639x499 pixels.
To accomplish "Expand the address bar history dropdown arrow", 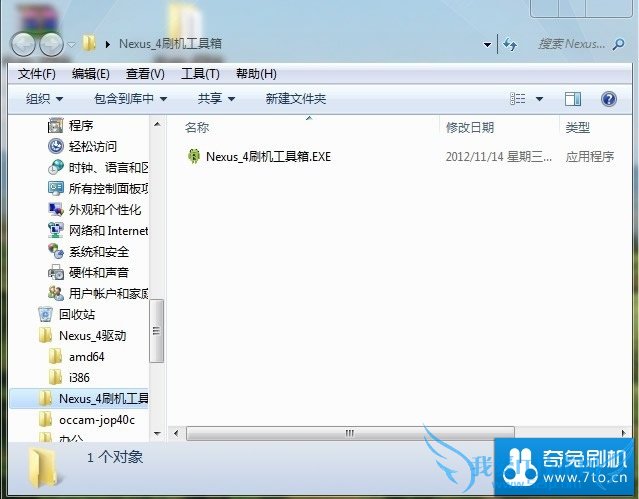I will [487, 44].
